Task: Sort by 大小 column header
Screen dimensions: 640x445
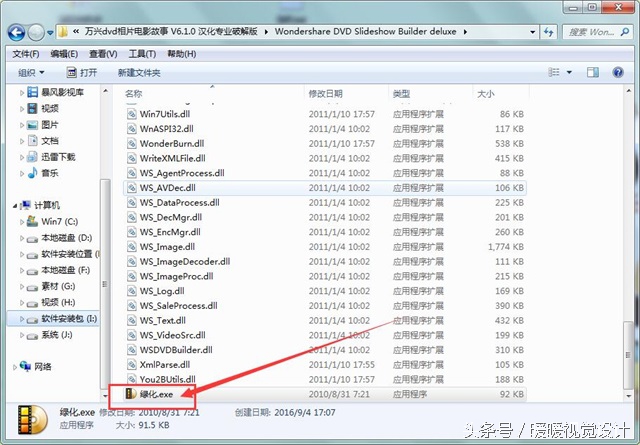Action: [x=486, y=94]
